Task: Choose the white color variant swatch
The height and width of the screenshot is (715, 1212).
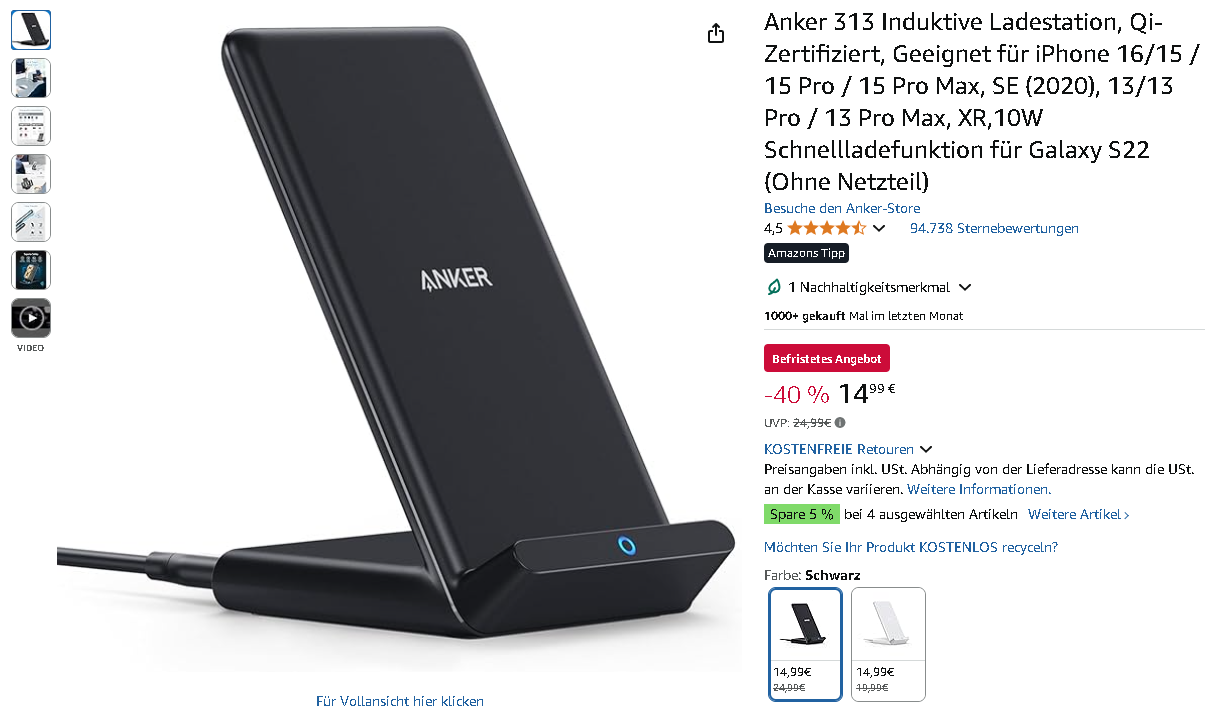Action: (888, 644)
